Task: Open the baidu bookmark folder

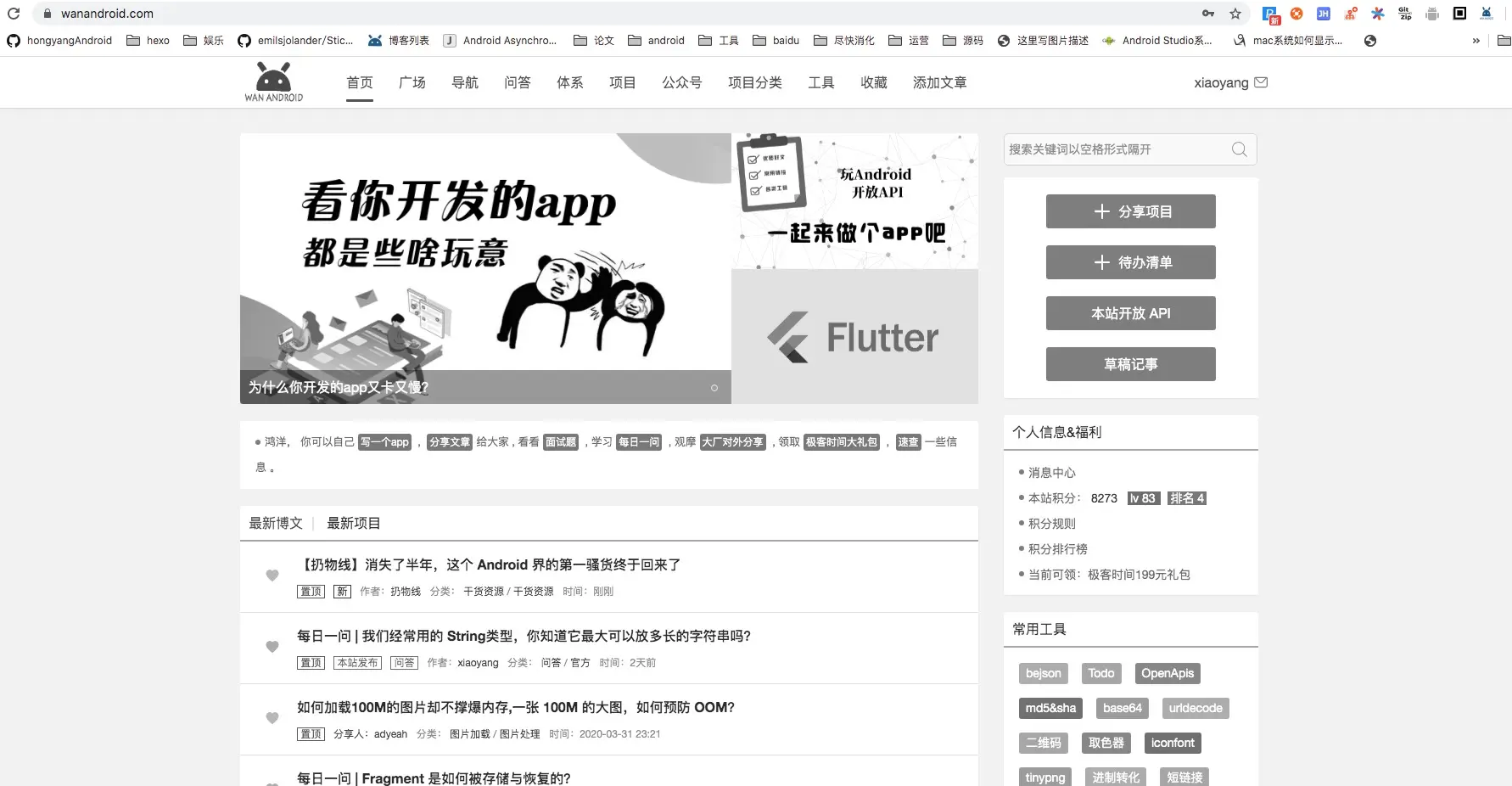Action: pyautogui.click(x=776, y=41)
